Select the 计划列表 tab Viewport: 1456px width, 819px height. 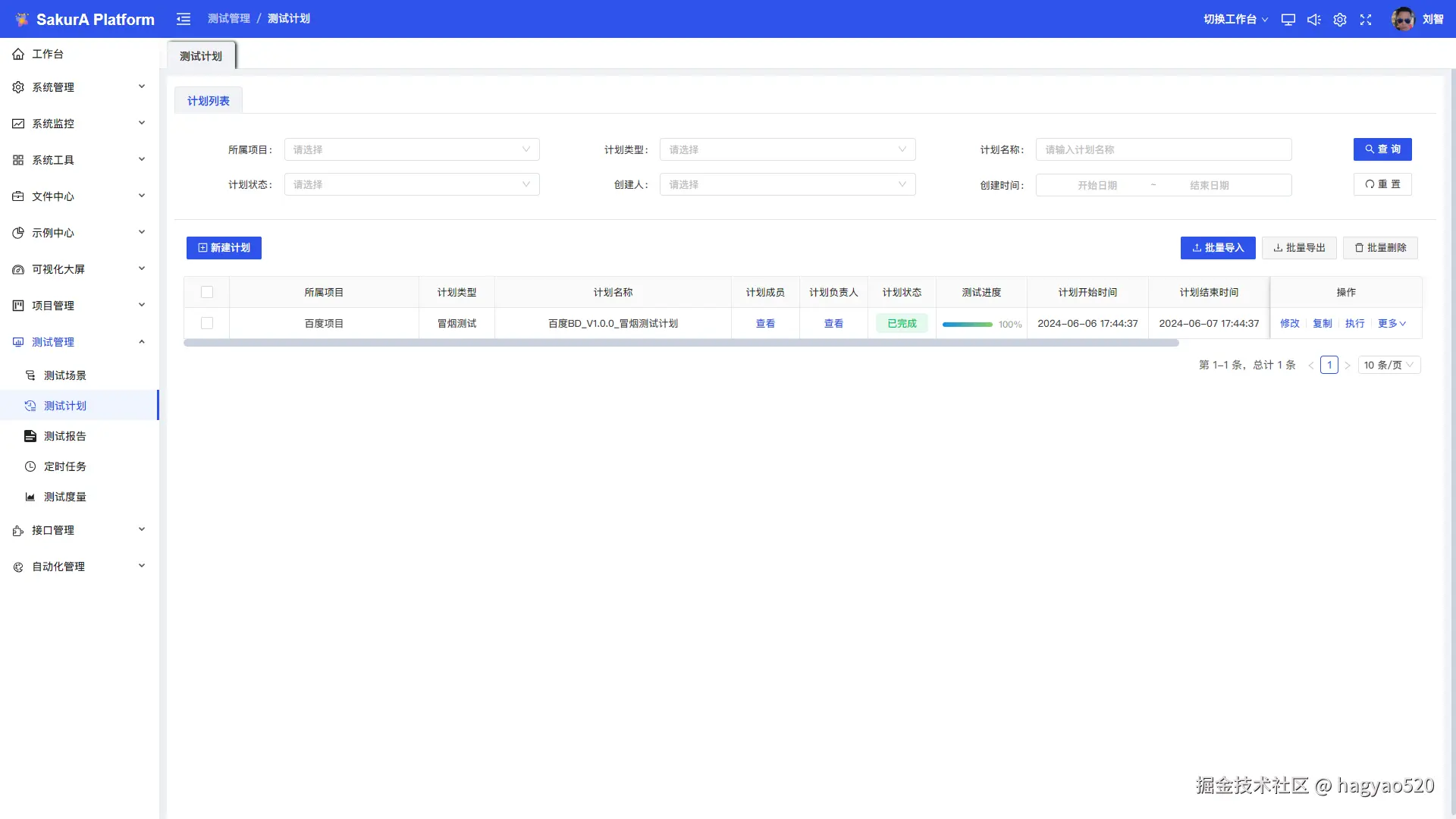click(209, 101)
